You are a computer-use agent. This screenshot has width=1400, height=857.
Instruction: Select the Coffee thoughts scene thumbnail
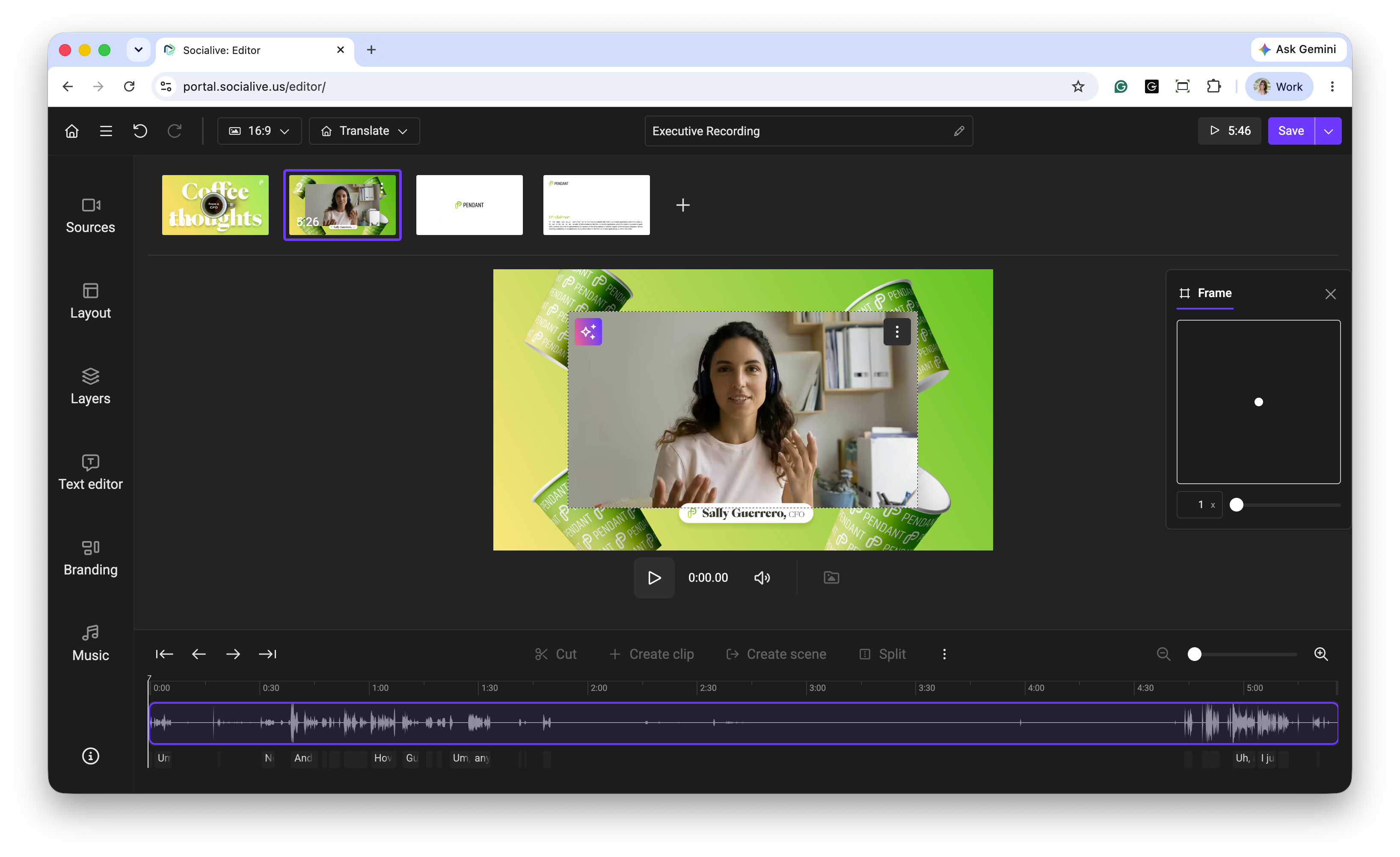[215, 205]
